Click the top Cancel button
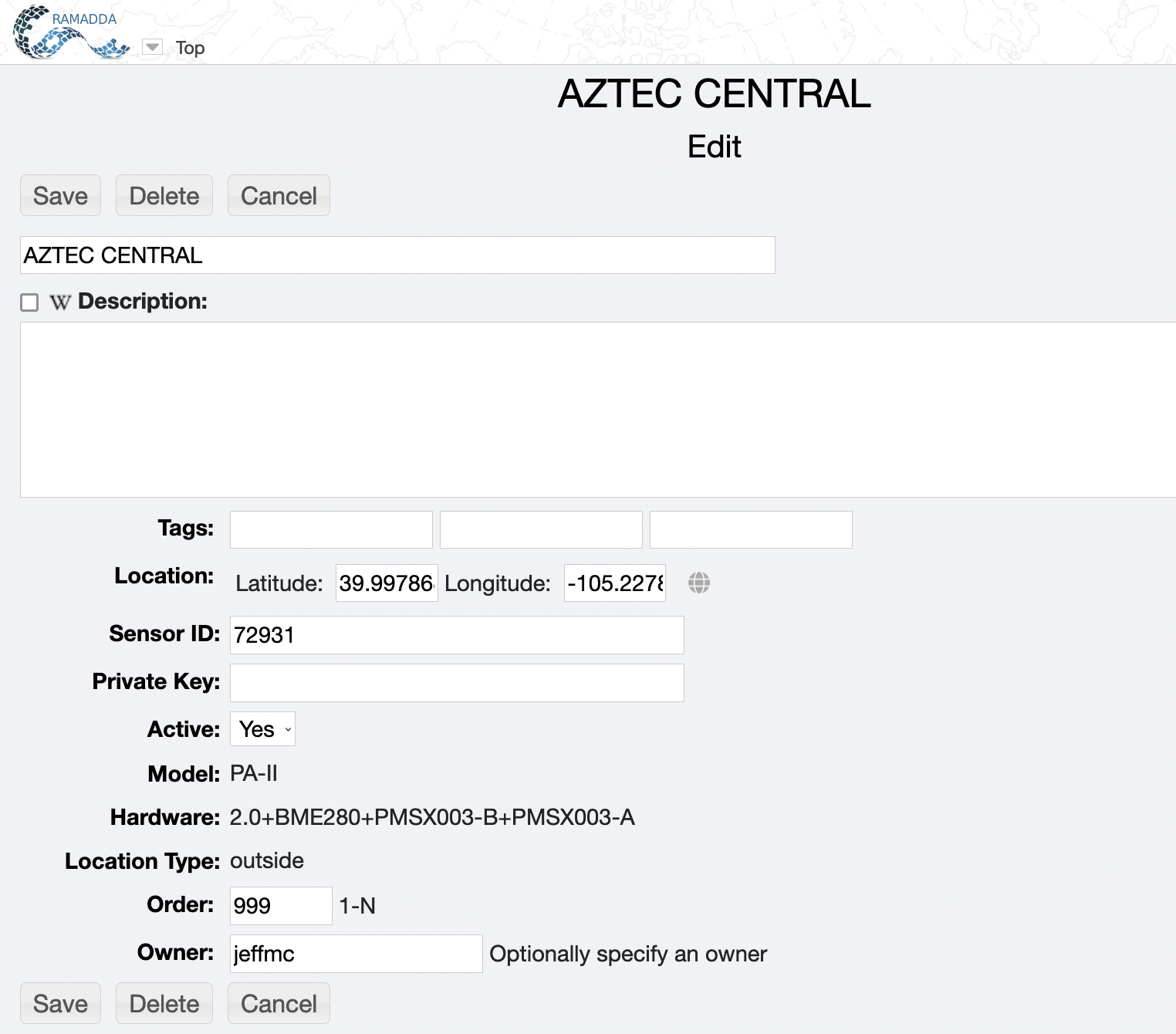1176x1034 pixels. [279, 196]
